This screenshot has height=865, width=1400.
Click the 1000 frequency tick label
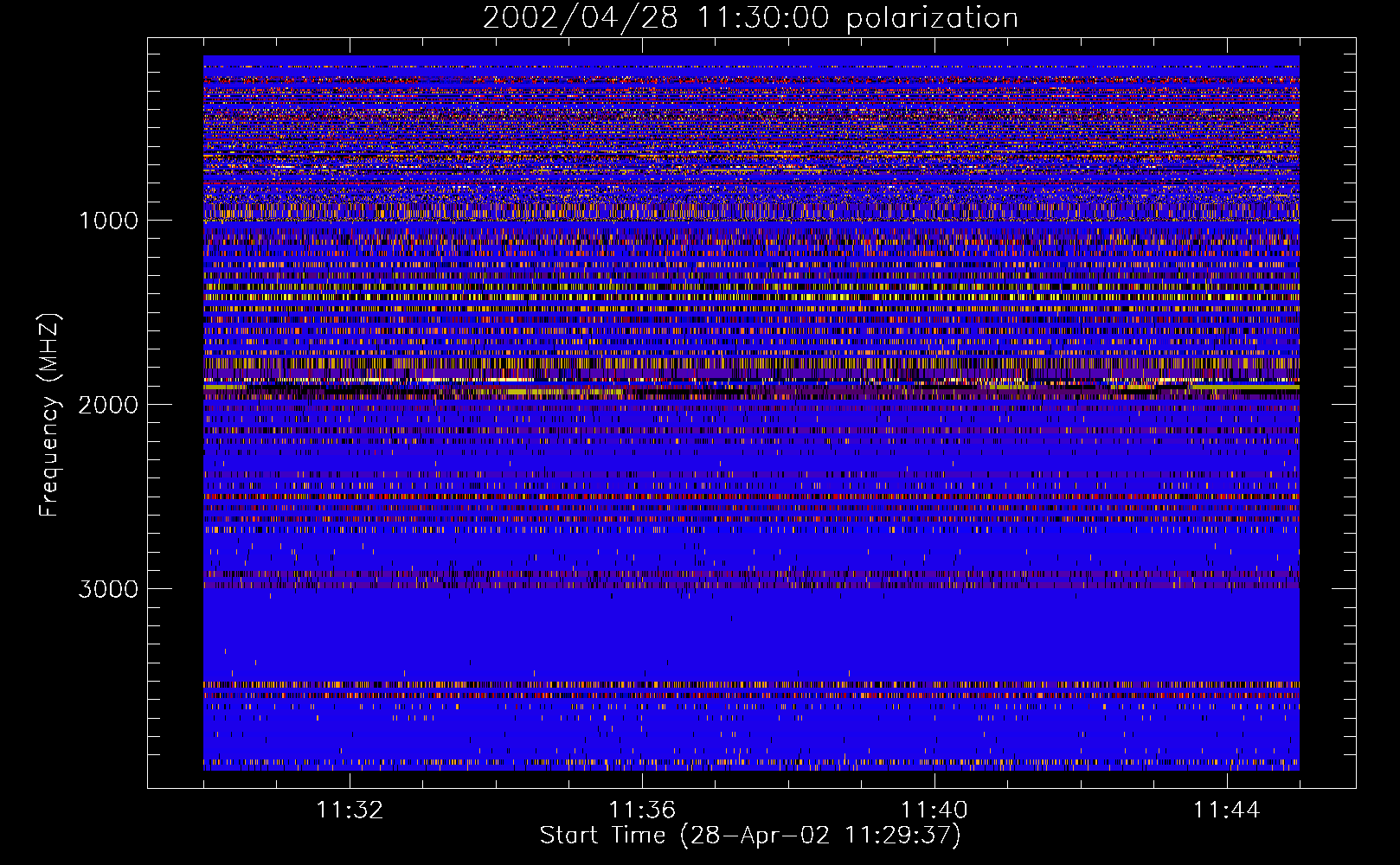click(108, 221)
